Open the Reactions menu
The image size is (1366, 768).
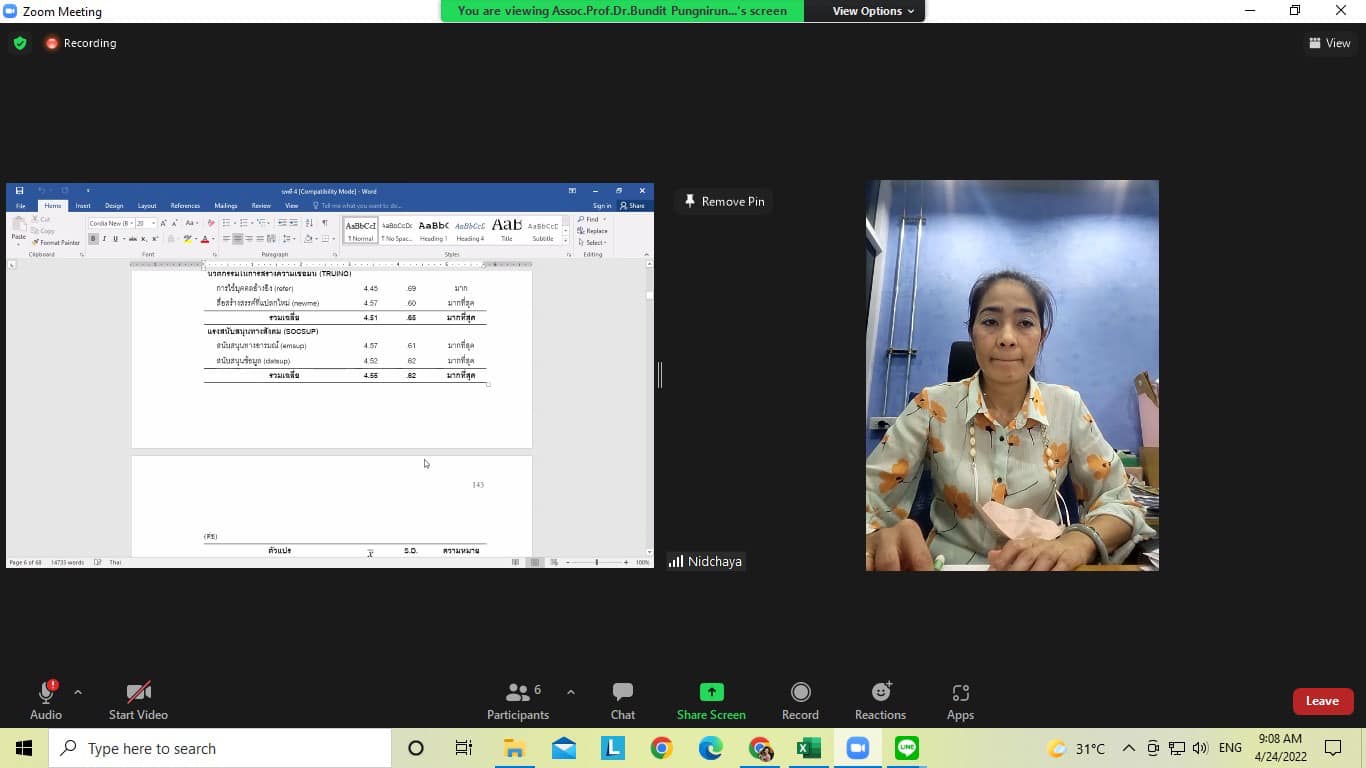click(x=880, y=701)
